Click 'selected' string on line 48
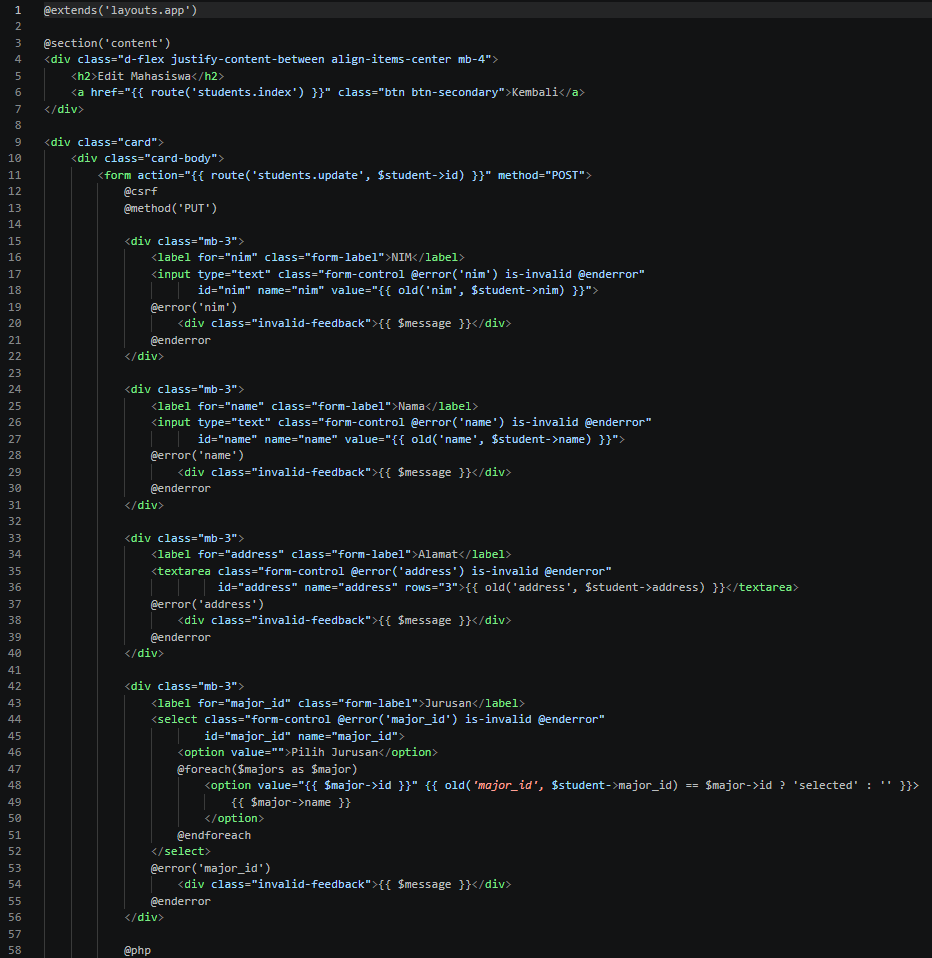Image resolution: width=932 pixels, height=958 pixels. coord(826,785)
